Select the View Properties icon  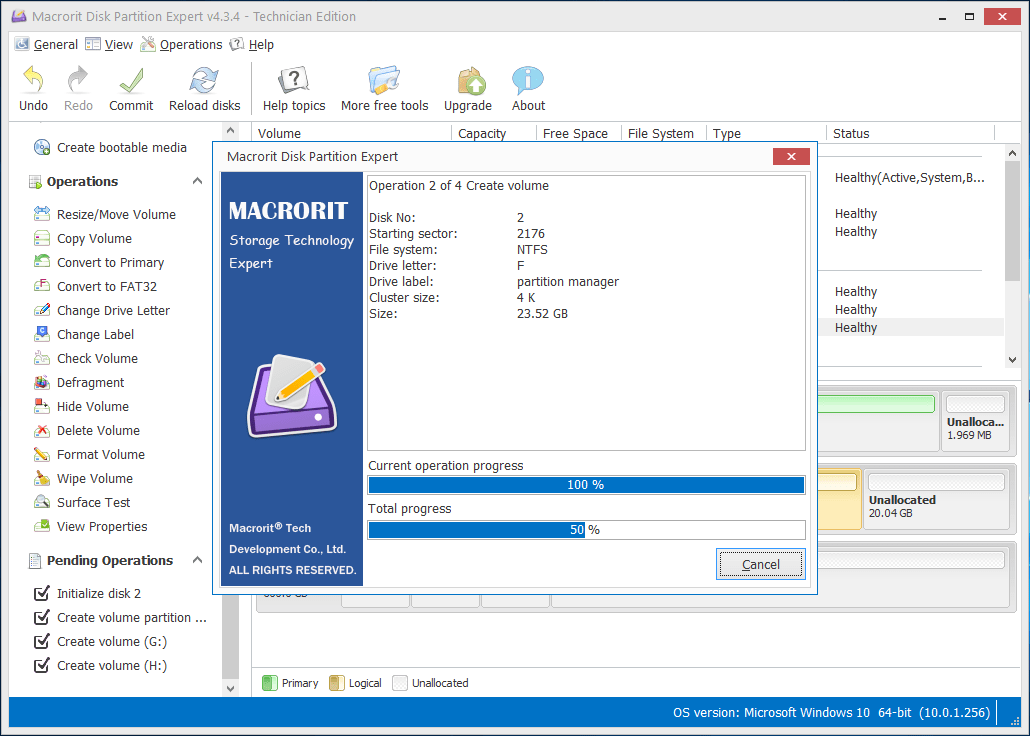(42, 526)
